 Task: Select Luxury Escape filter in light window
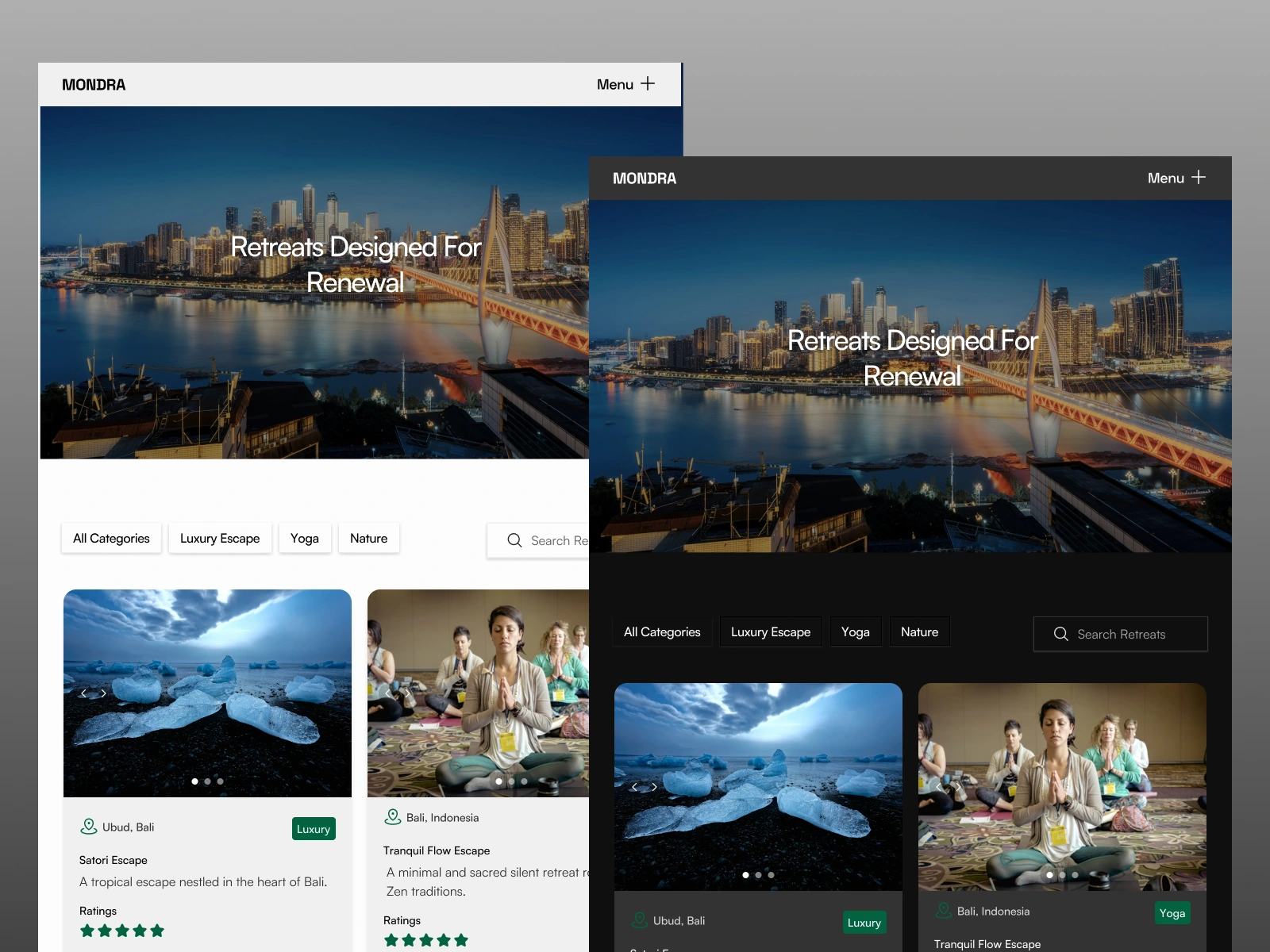click(x=220, y=538)
